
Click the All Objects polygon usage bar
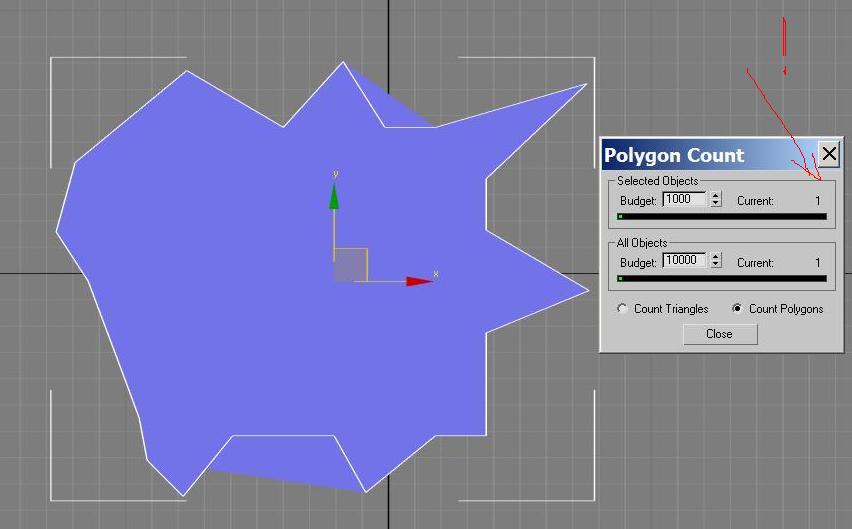pyautogui.click(x=722, y=279)
